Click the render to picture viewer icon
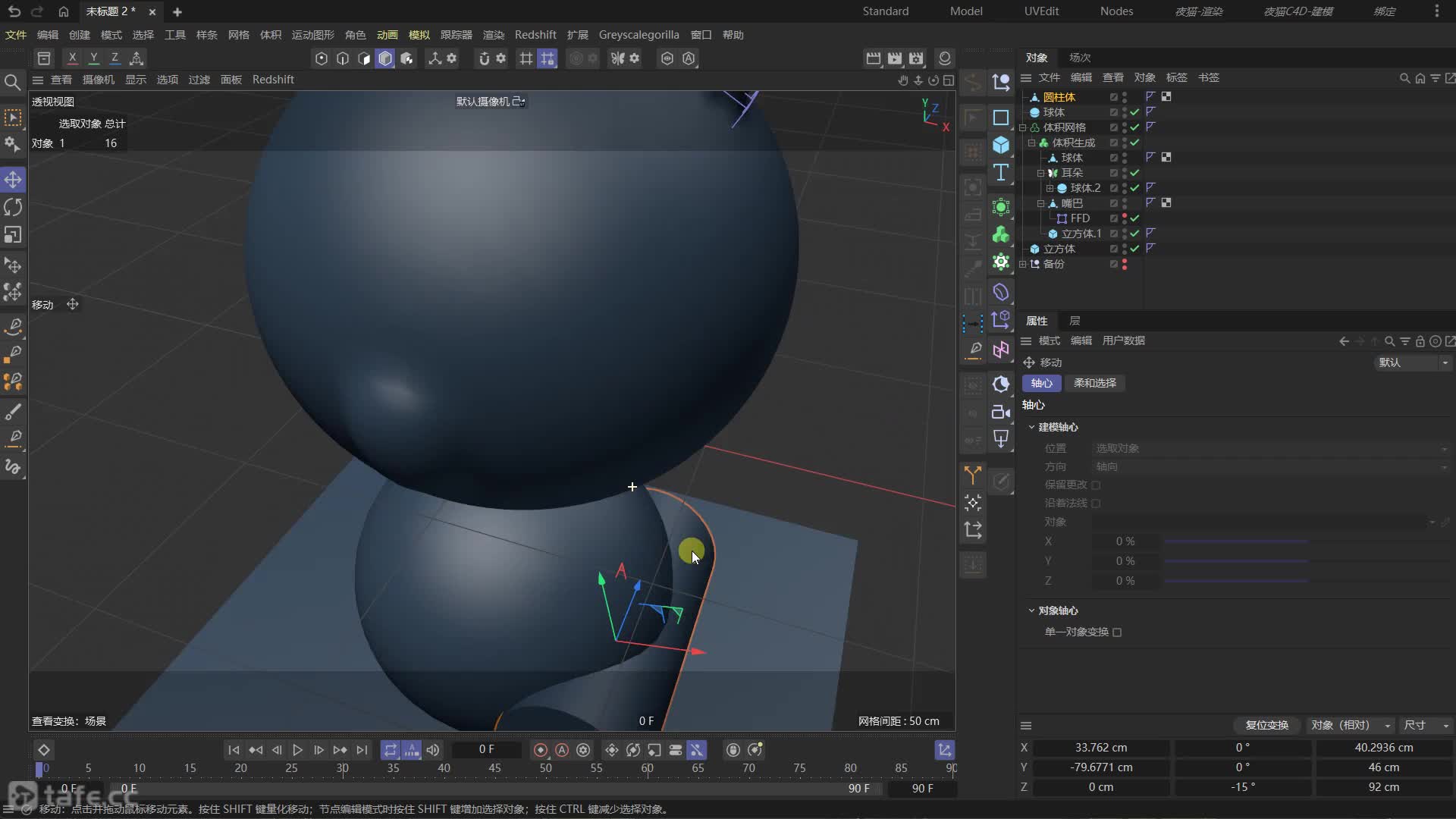Image resolution: width=1456 pixels, height=819 pixels. point(895,58)
